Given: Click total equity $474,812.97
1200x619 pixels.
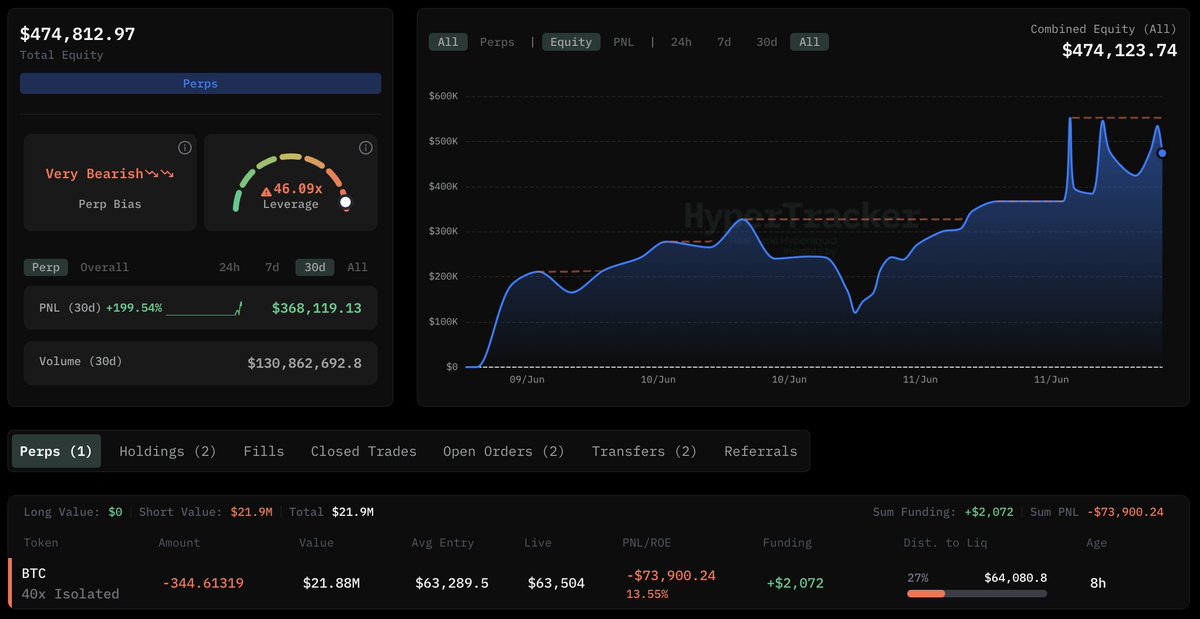Looking at the screenshot, I should 77,33.
